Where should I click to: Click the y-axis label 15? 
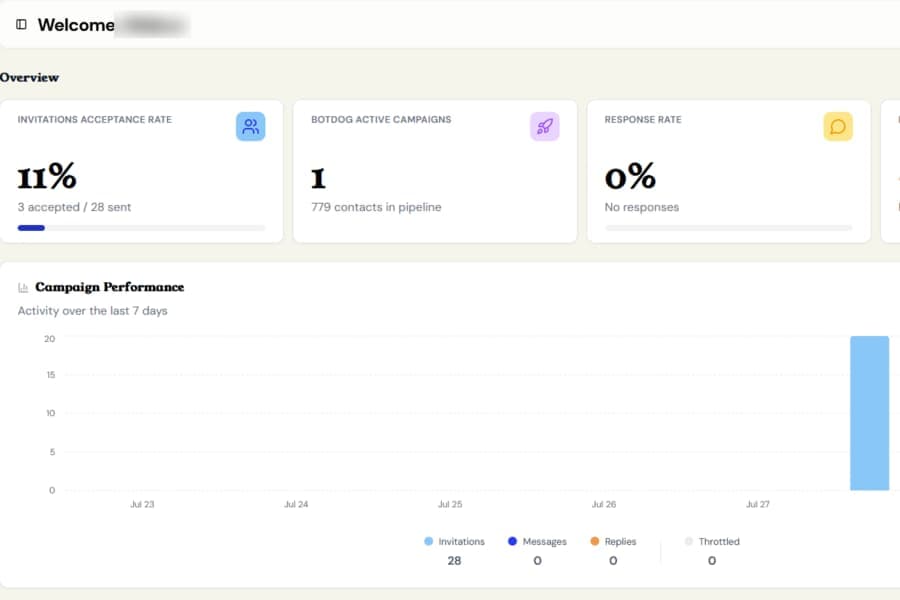click(x=51, y=375)
